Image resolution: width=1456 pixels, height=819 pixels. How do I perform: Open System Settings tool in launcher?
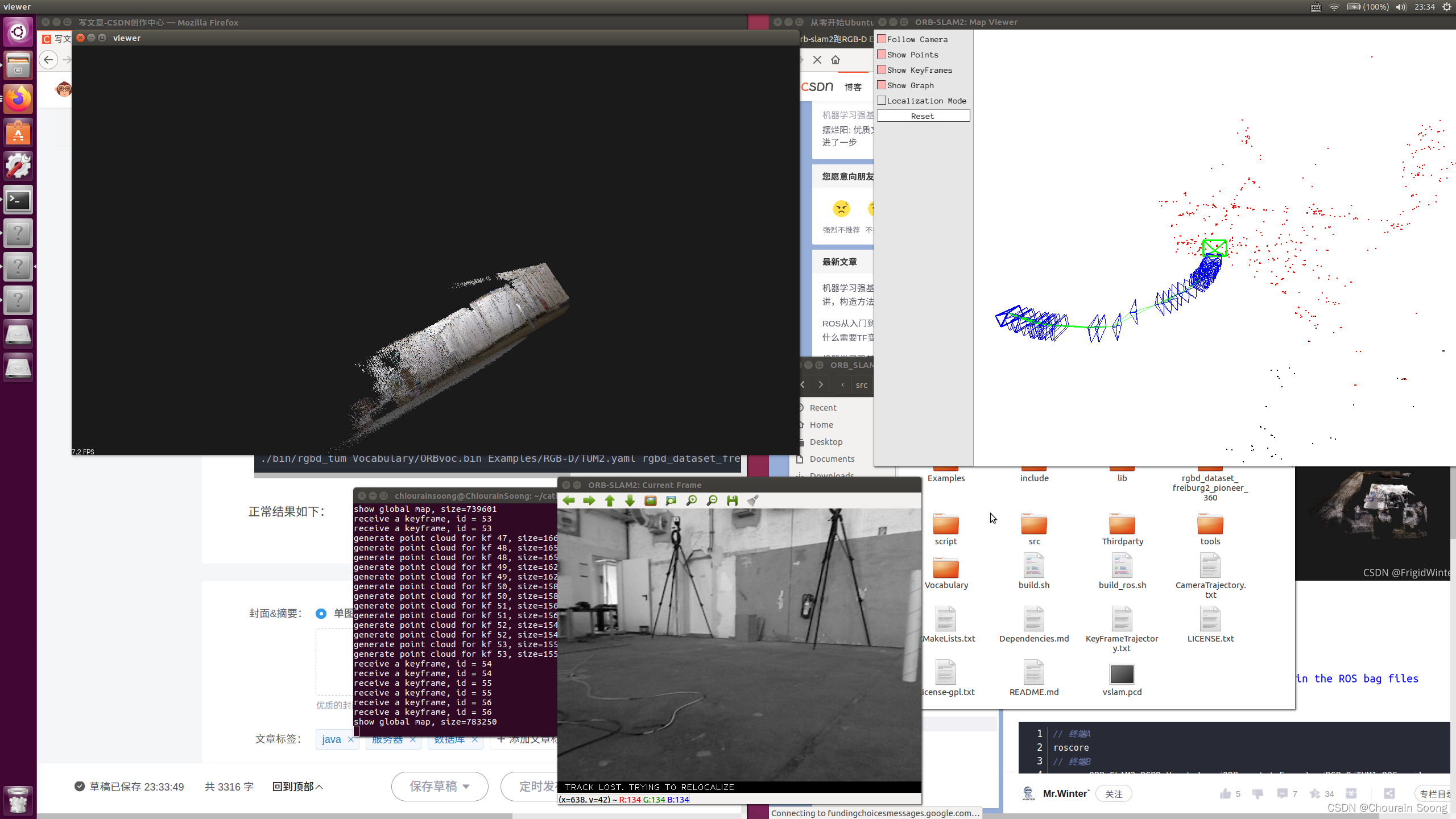point(18,166)
